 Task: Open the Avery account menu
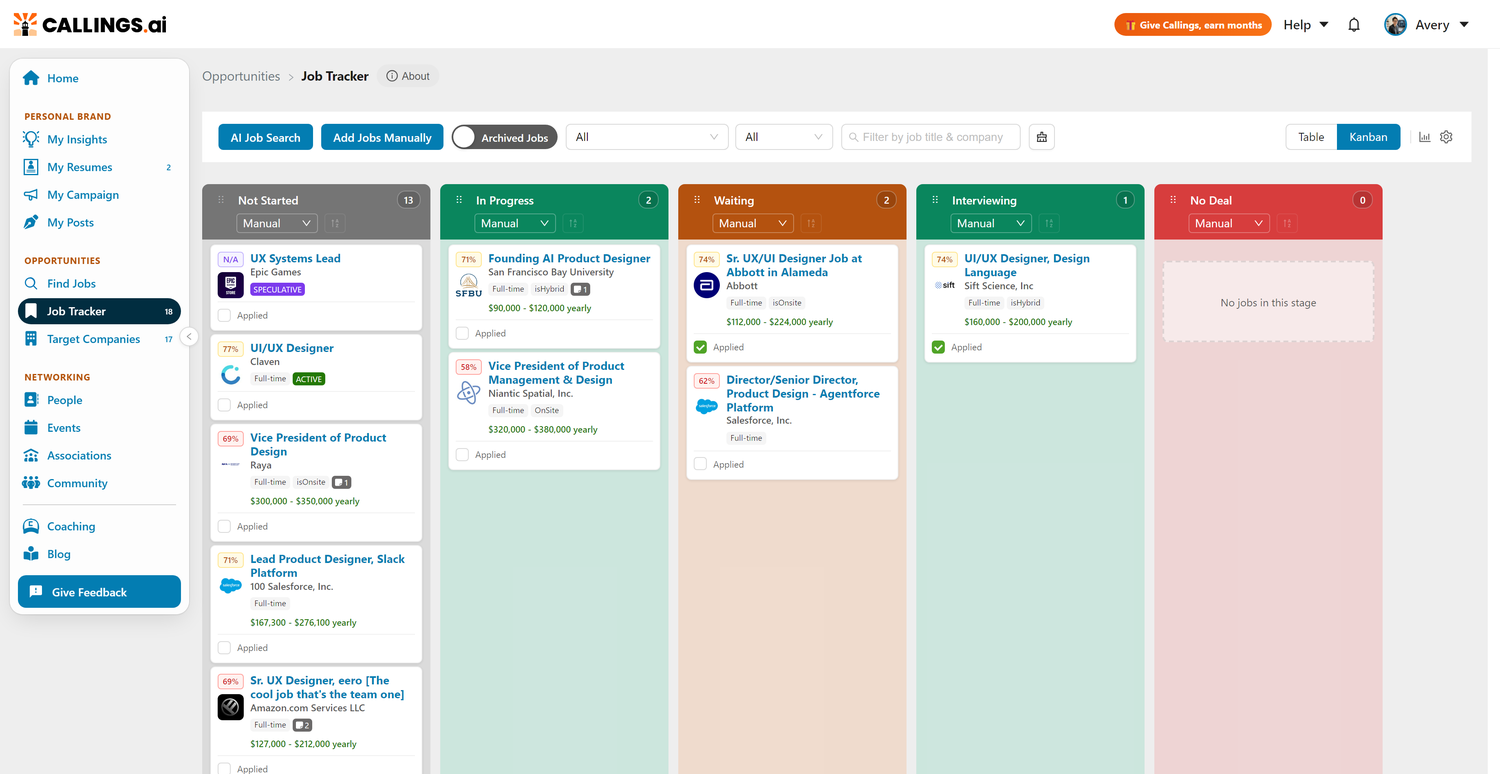tap(1427, 25)
